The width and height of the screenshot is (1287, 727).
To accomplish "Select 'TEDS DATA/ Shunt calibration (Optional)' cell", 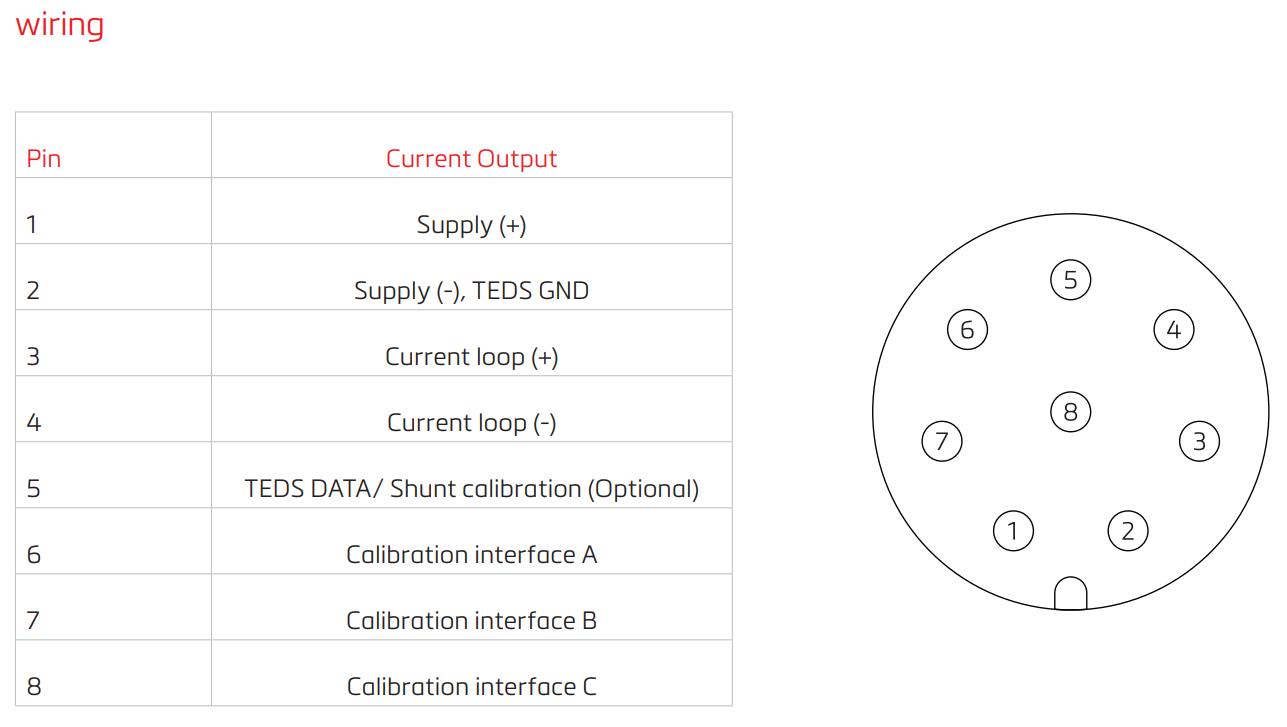I will coord(471,489).
